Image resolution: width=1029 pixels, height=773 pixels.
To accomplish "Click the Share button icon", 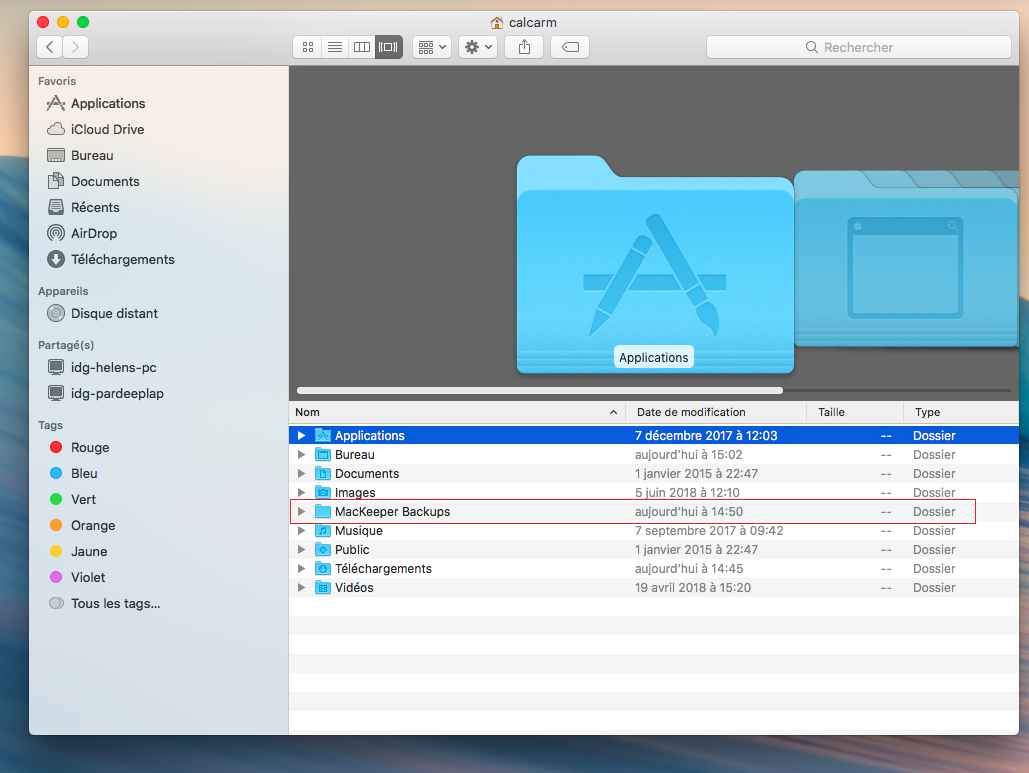I will coord(524,47).
